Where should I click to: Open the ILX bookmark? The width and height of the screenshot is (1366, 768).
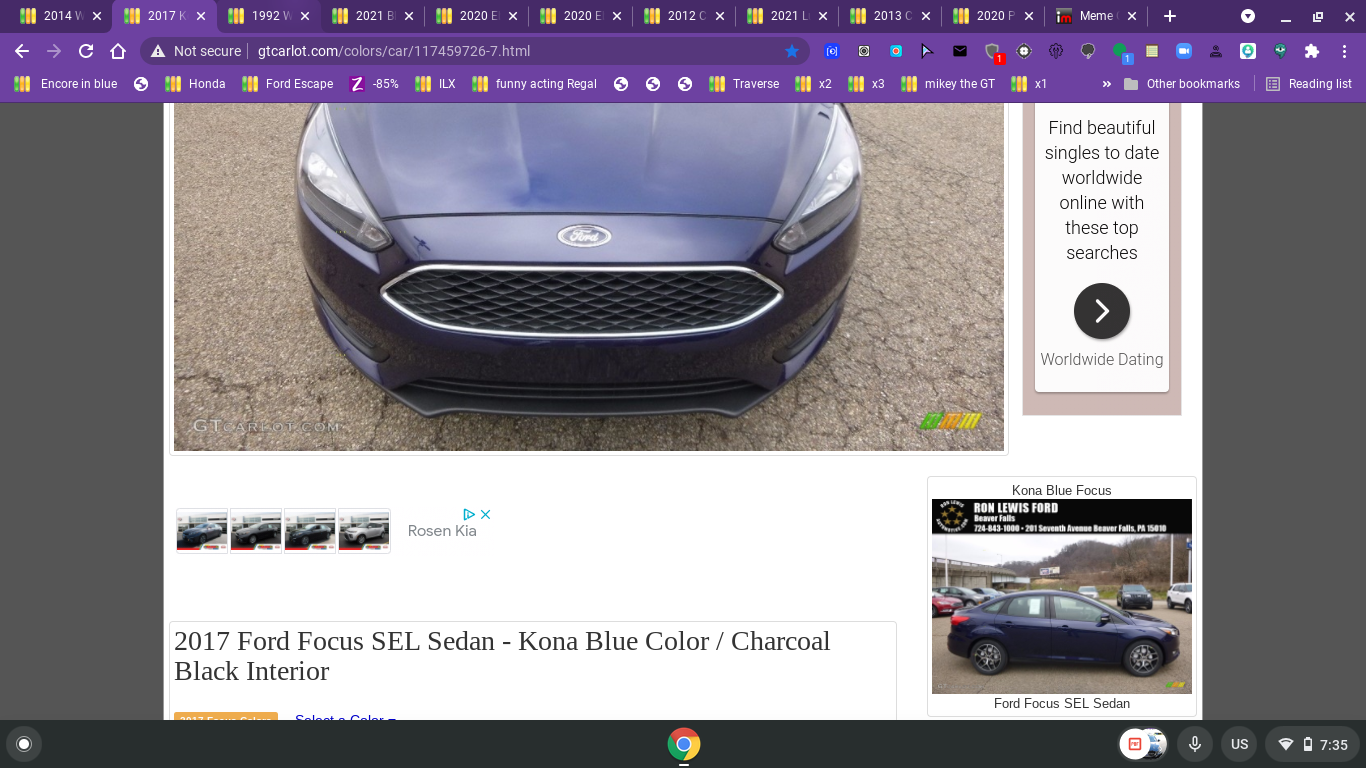(x=436, y=84)
